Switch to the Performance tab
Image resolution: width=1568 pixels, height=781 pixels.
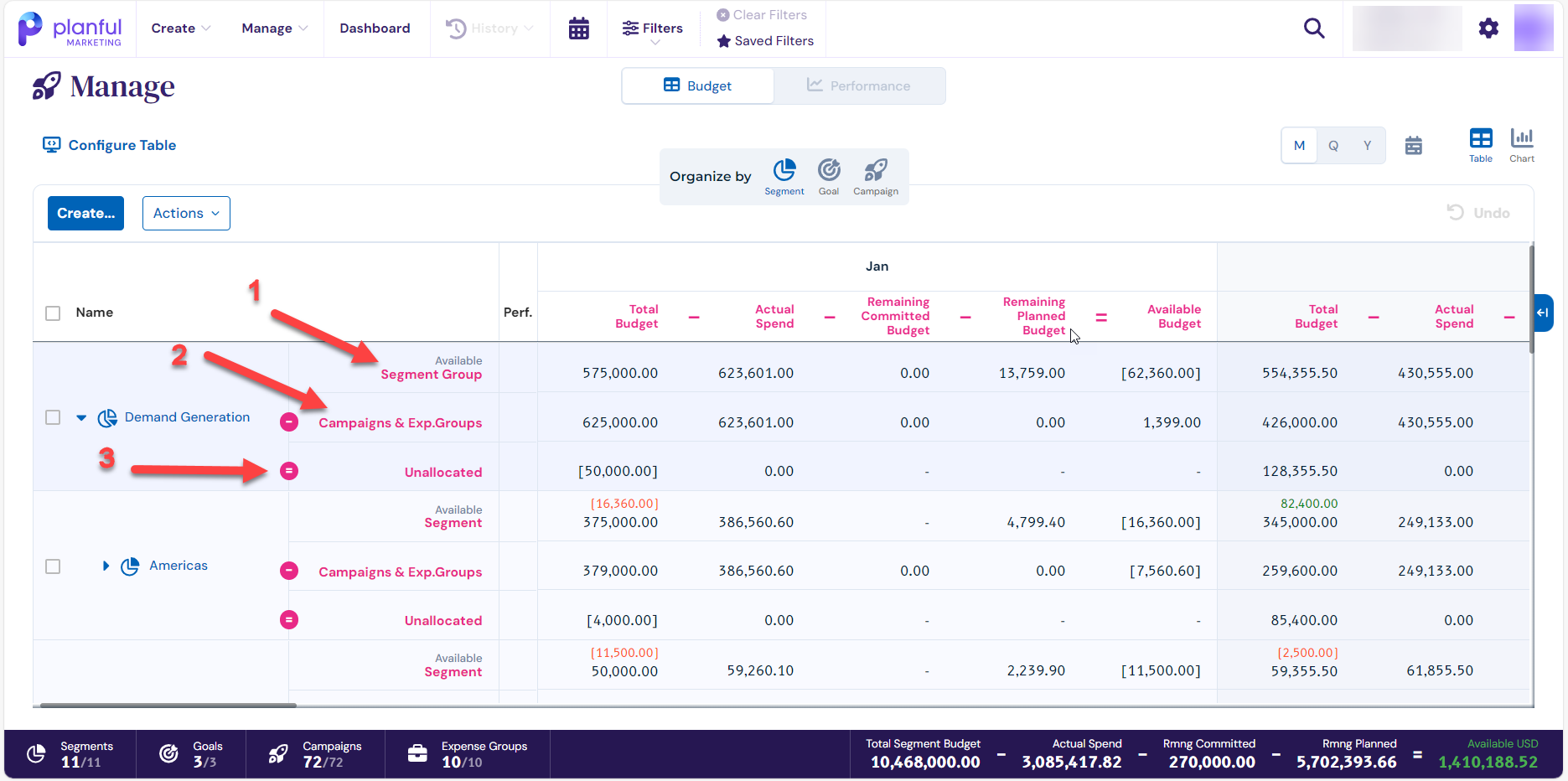point(859,86)
